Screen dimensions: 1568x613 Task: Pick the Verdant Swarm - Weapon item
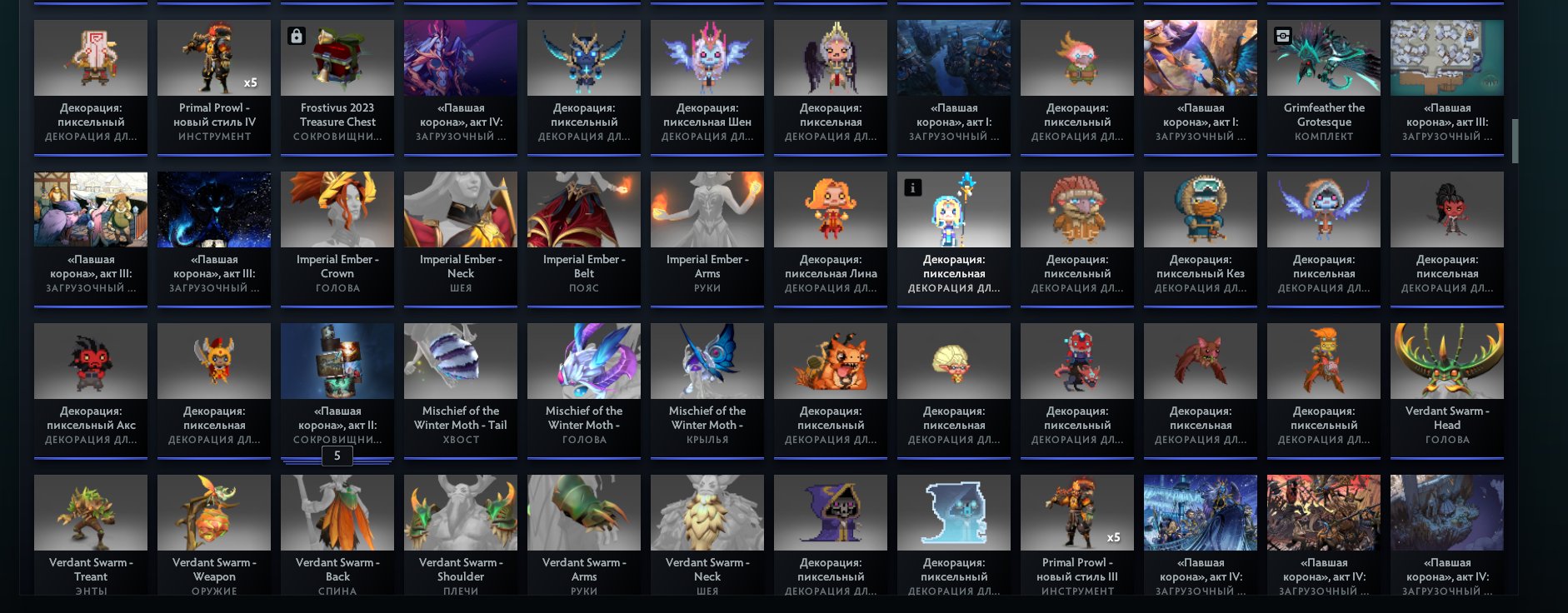coord(214,535)
